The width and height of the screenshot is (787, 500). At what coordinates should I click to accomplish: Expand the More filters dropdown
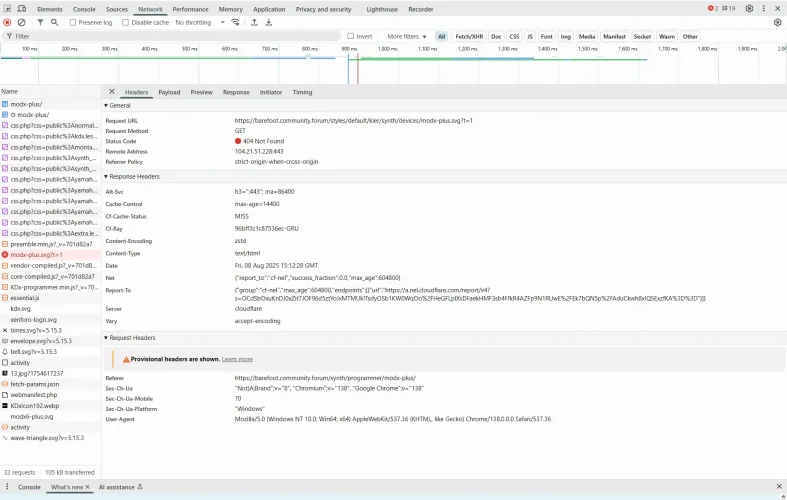pos(406,36)
